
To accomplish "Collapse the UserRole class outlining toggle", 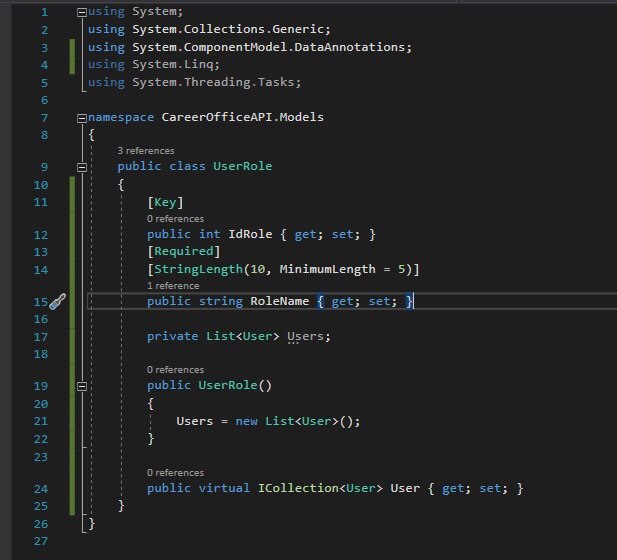I will point(81,167).
